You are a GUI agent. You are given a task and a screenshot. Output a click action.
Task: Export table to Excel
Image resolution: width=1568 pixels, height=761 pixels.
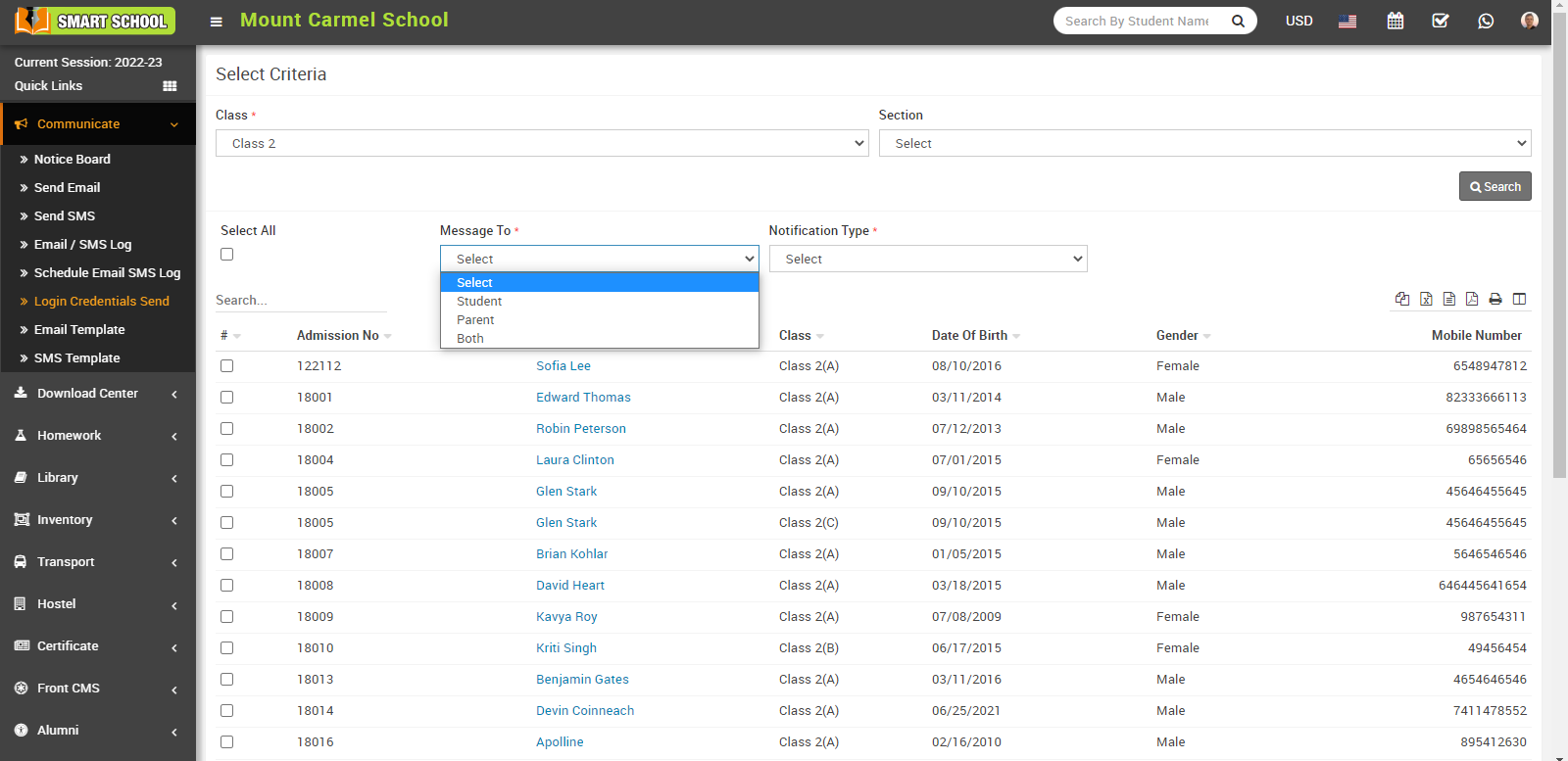(x=1426, y=299)
